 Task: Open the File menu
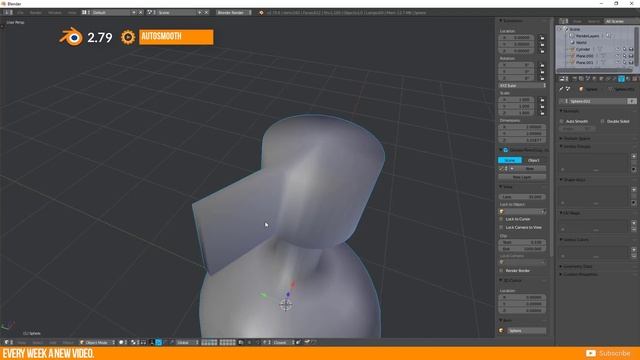tap(20, 13)
